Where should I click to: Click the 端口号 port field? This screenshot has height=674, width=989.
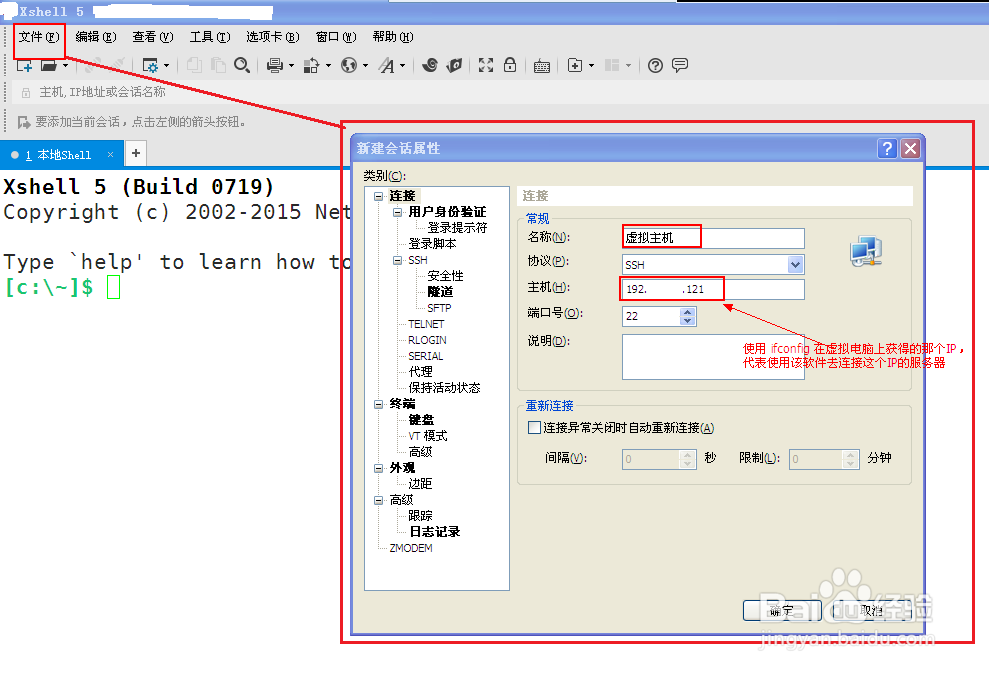[x=652, y=317]
